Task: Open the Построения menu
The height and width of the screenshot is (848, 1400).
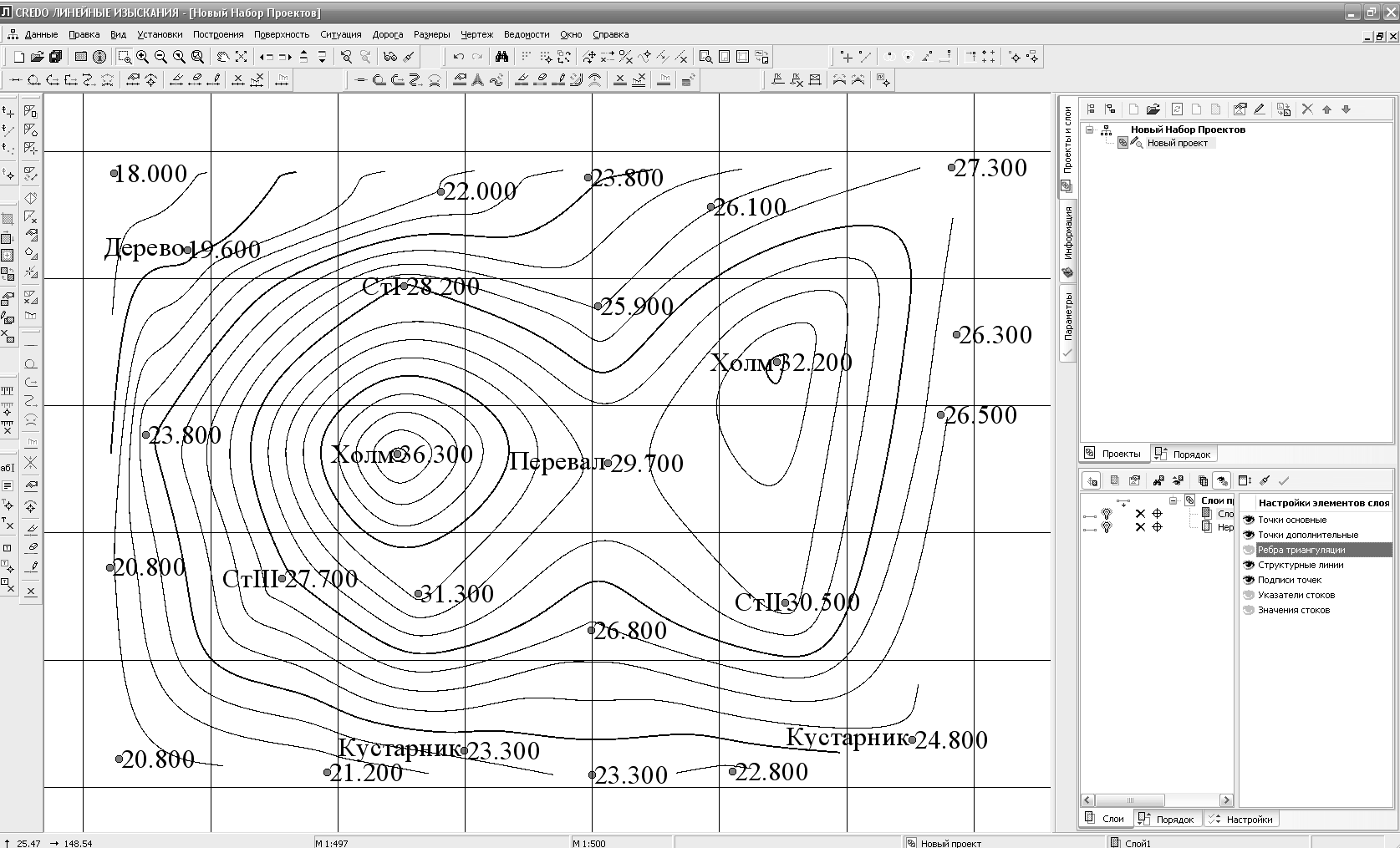Action: click(218, 34)
